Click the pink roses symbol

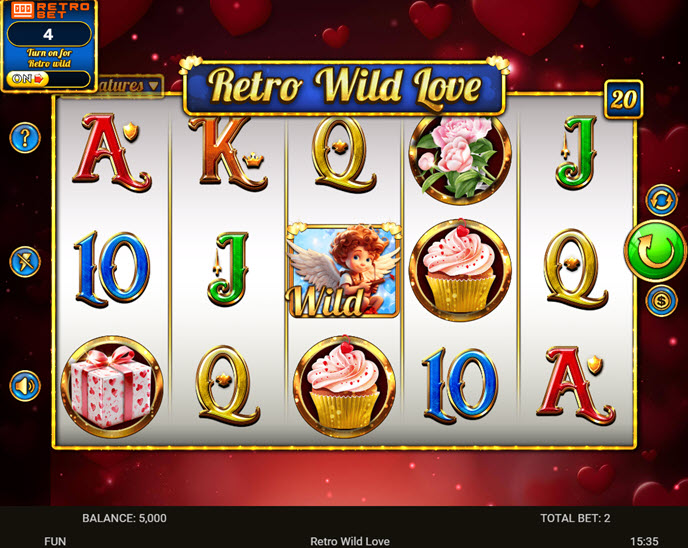click(460, 159)
